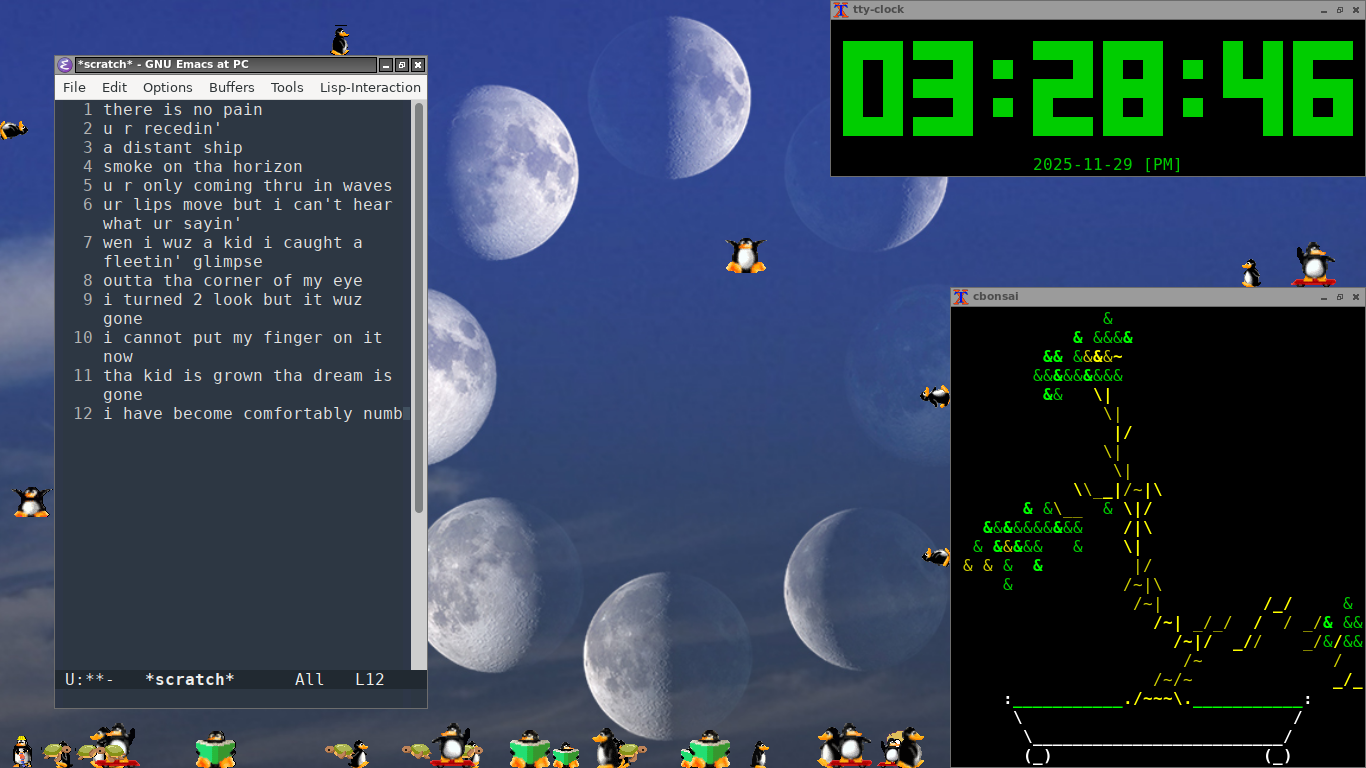Viewport: 1366px width, 768px height.
Task: Open the Buffers menu in Emacs
Action: 232,88
